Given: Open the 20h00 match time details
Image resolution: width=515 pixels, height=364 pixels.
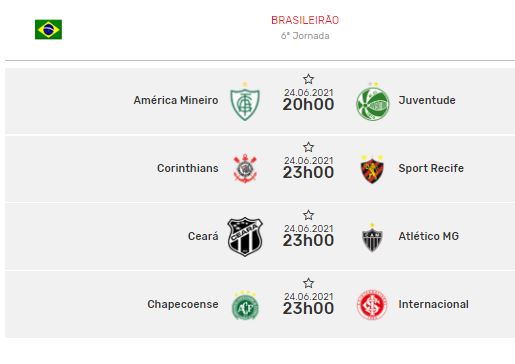Looking at the screenshot, I should 308,105.
